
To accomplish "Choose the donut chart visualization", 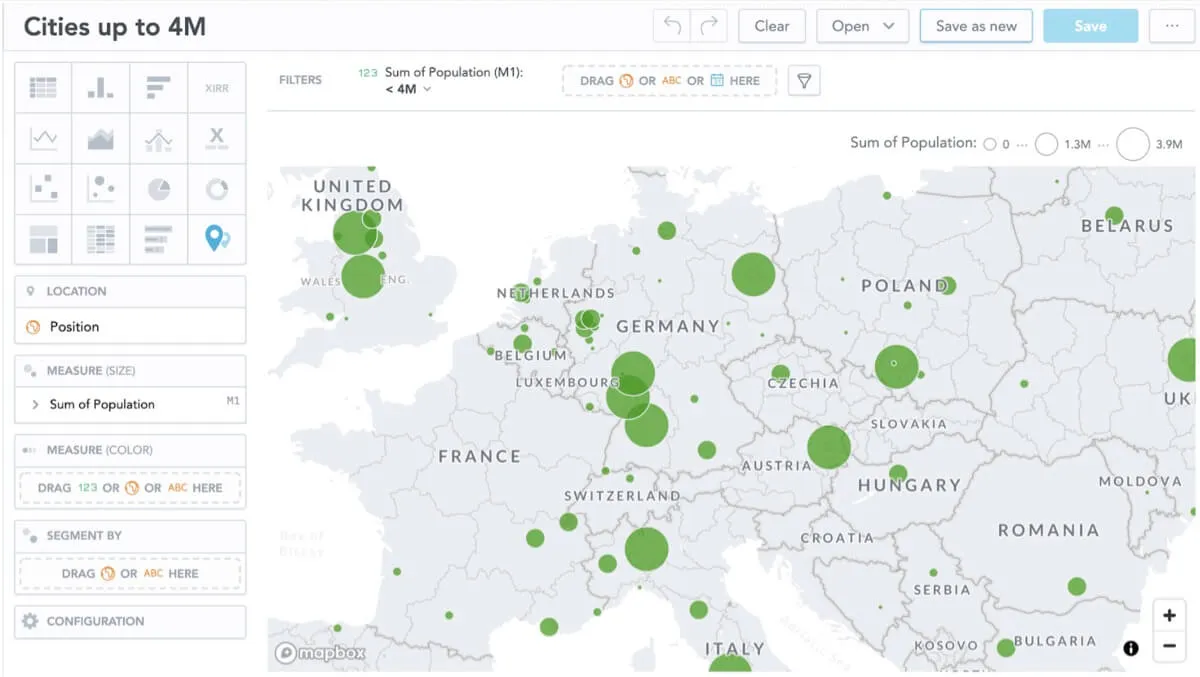I will tap(217, 187).
